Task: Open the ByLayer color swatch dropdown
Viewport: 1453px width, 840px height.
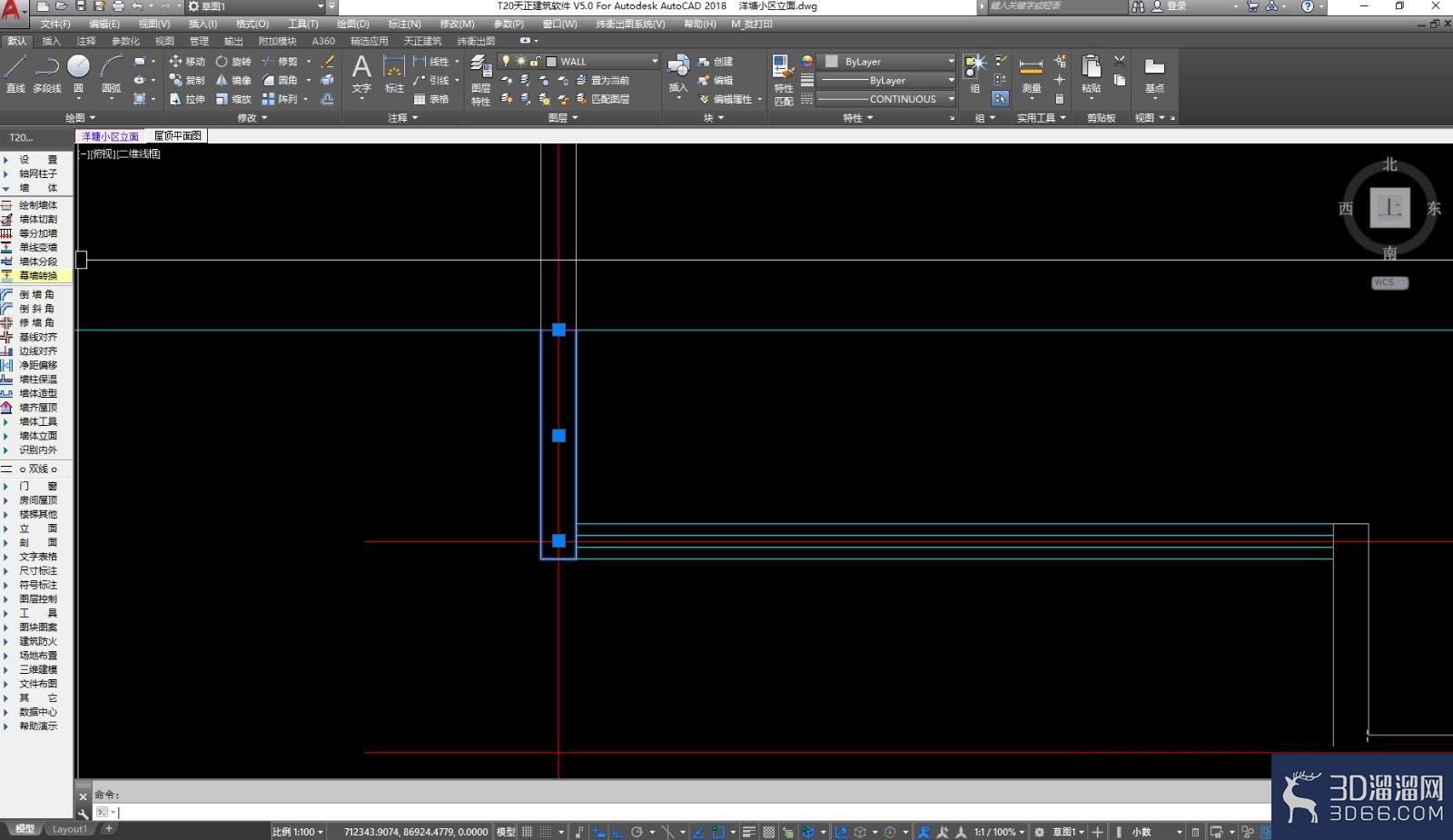Action: pyautogui.click(x=887, y=61)
